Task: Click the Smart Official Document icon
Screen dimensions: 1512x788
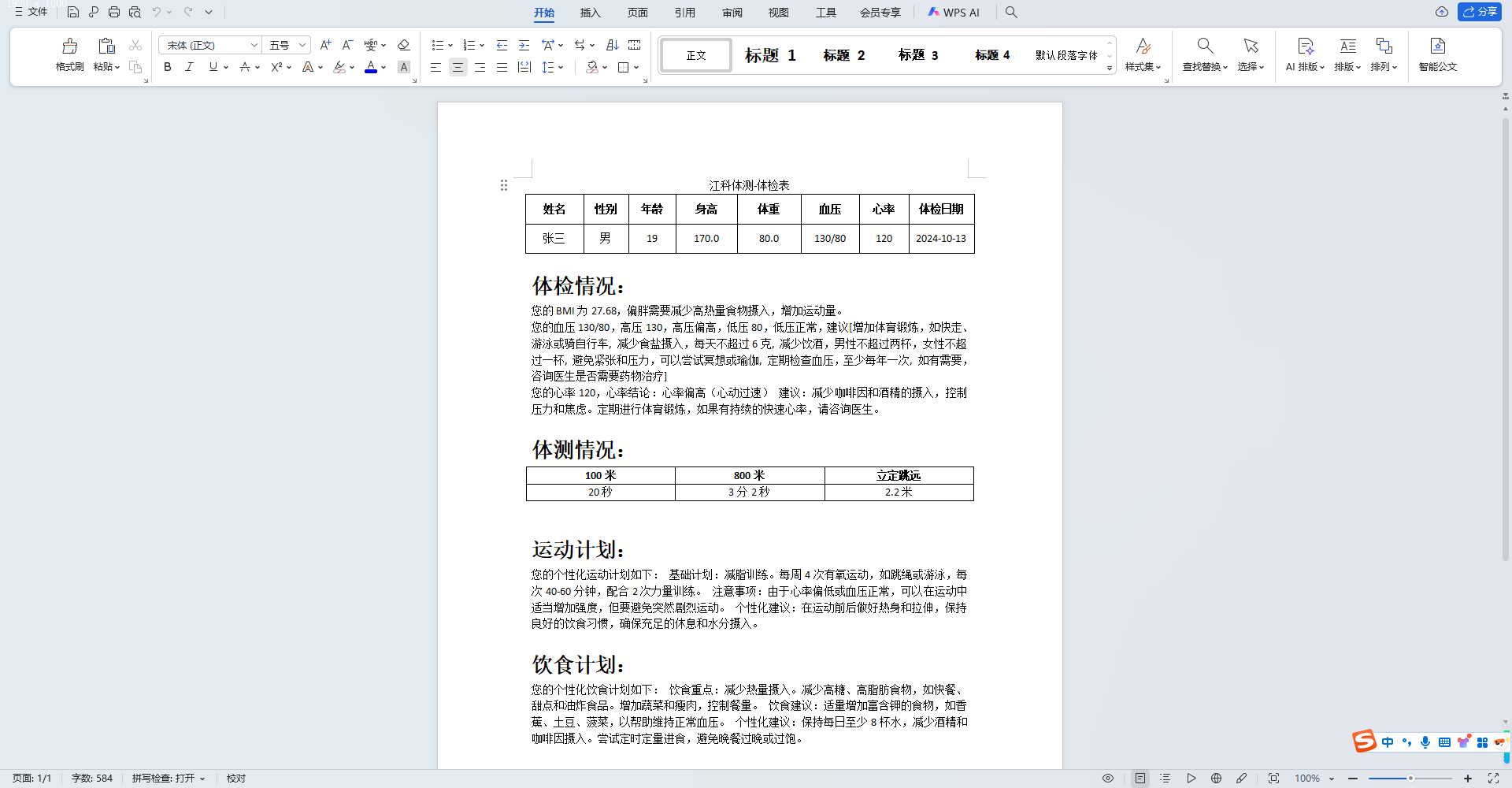Action: click(1437, 55)
